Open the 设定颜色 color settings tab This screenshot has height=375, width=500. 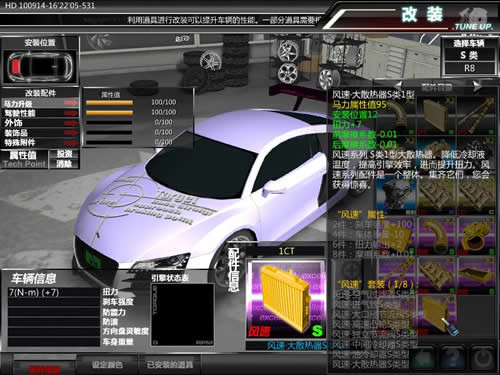107,364
